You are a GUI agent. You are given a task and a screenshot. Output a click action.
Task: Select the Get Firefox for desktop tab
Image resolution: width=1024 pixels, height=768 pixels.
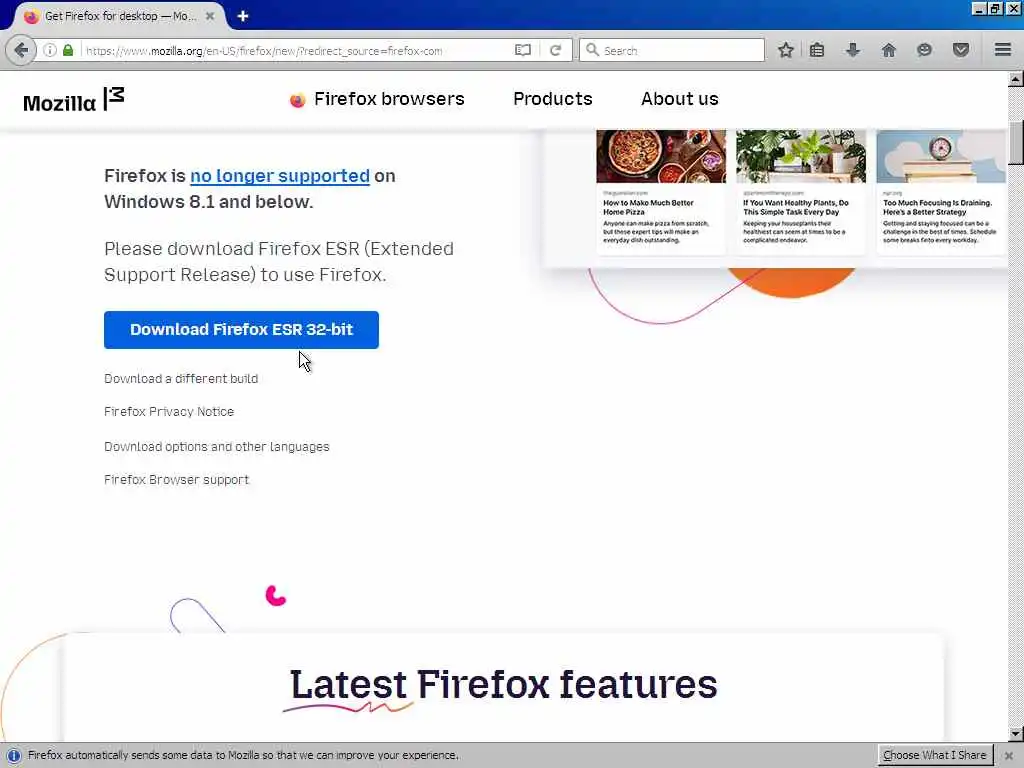[118, 16]
